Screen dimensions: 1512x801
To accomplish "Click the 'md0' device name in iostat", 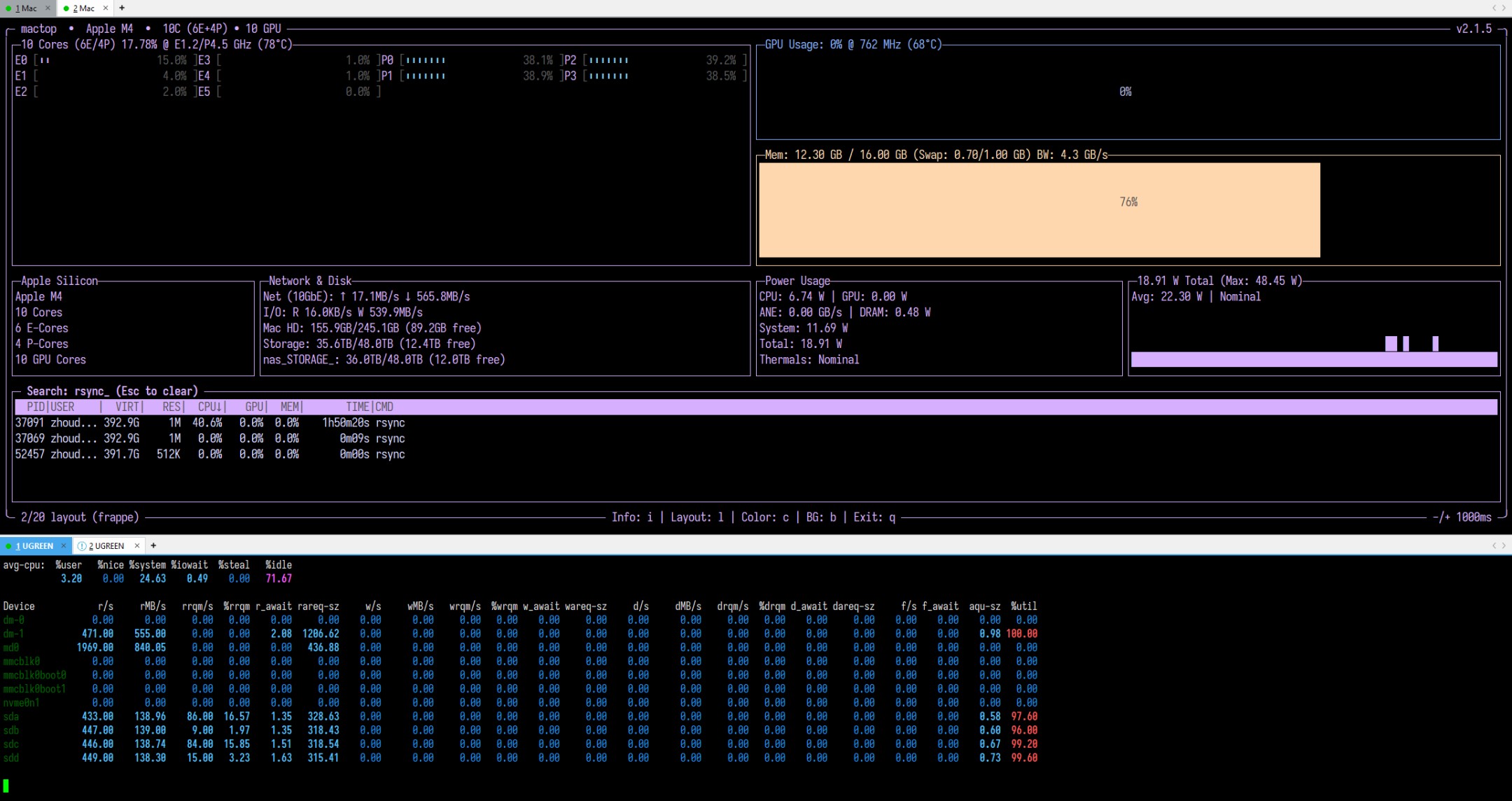I will point(10,648).
